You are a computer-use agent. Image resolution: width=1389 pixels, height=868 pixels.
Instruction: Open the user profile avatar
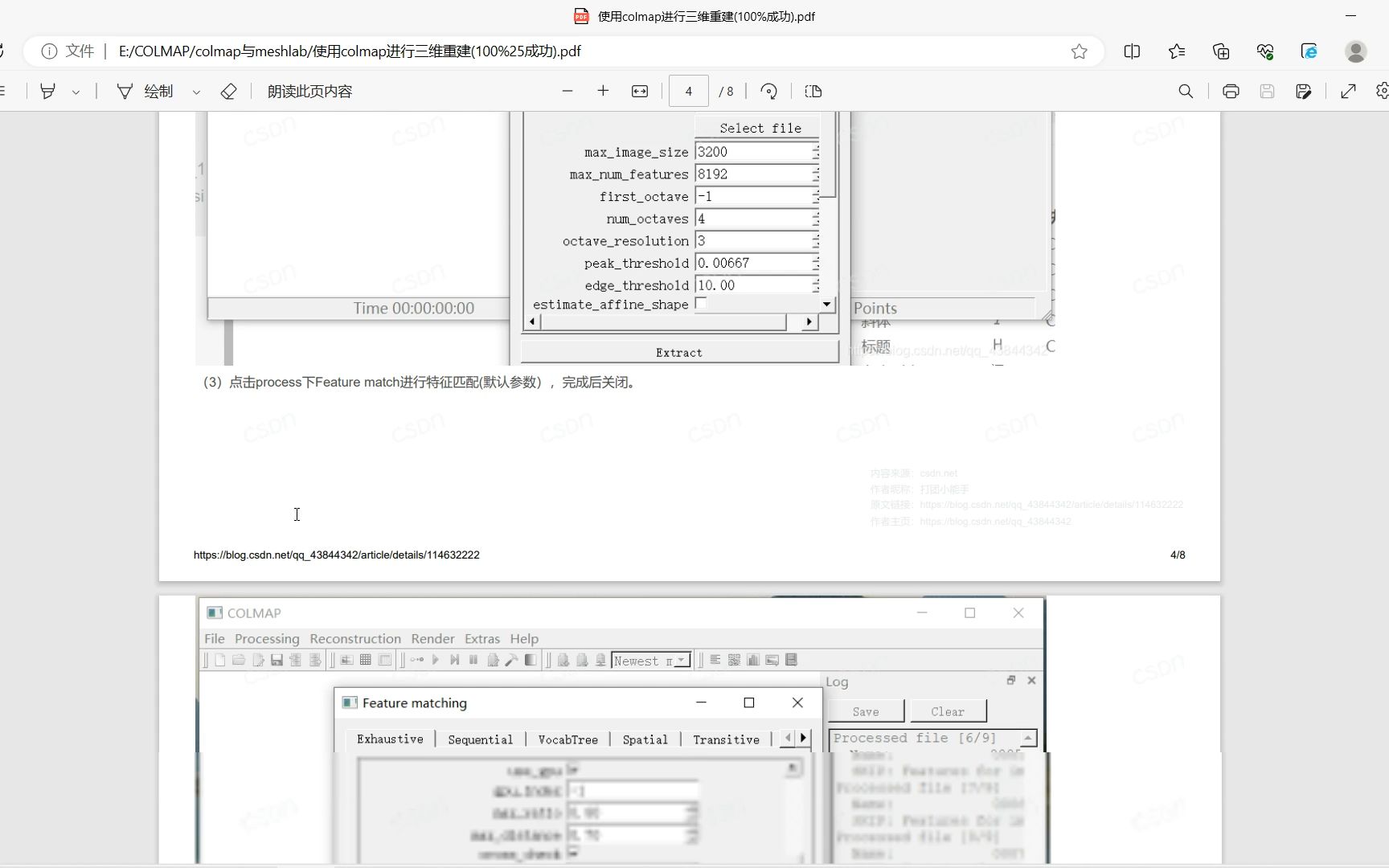(1356, 51)
